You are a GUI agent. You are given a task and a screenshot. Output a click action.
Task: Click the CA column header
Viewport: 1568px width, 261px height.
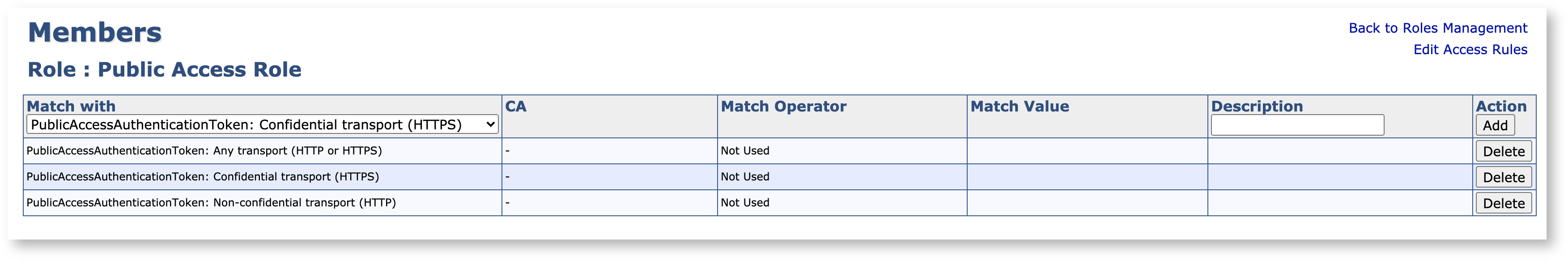515,106
